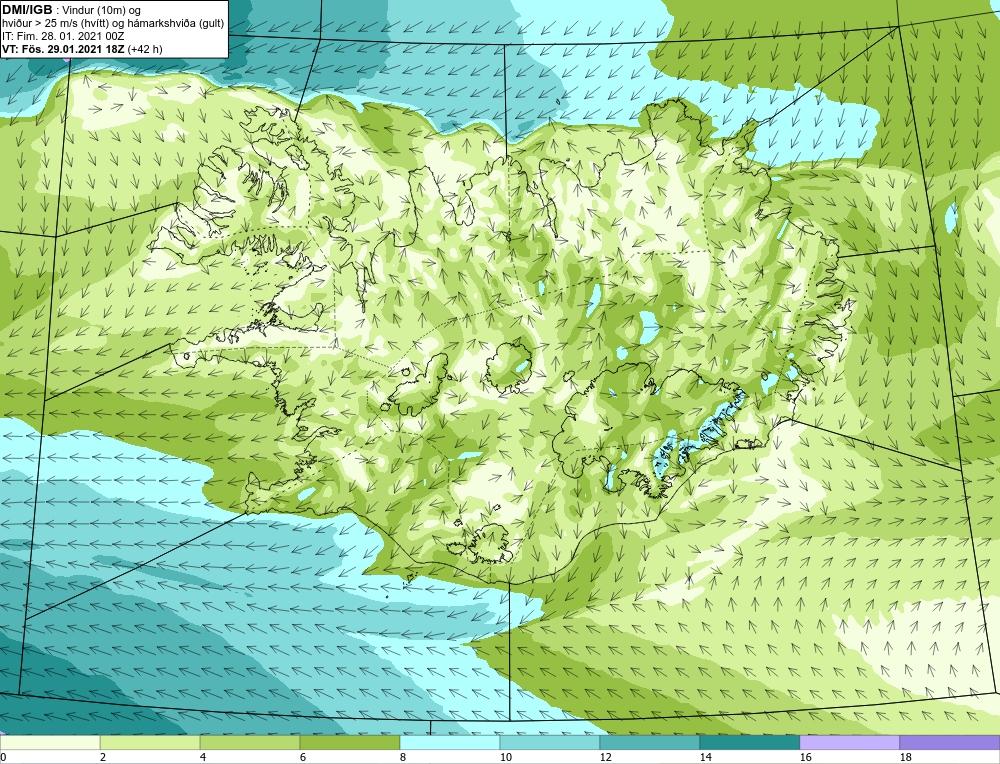Click the lavender 16–18 legend swatch
The image size is (1000, 764).
[849, 742]
